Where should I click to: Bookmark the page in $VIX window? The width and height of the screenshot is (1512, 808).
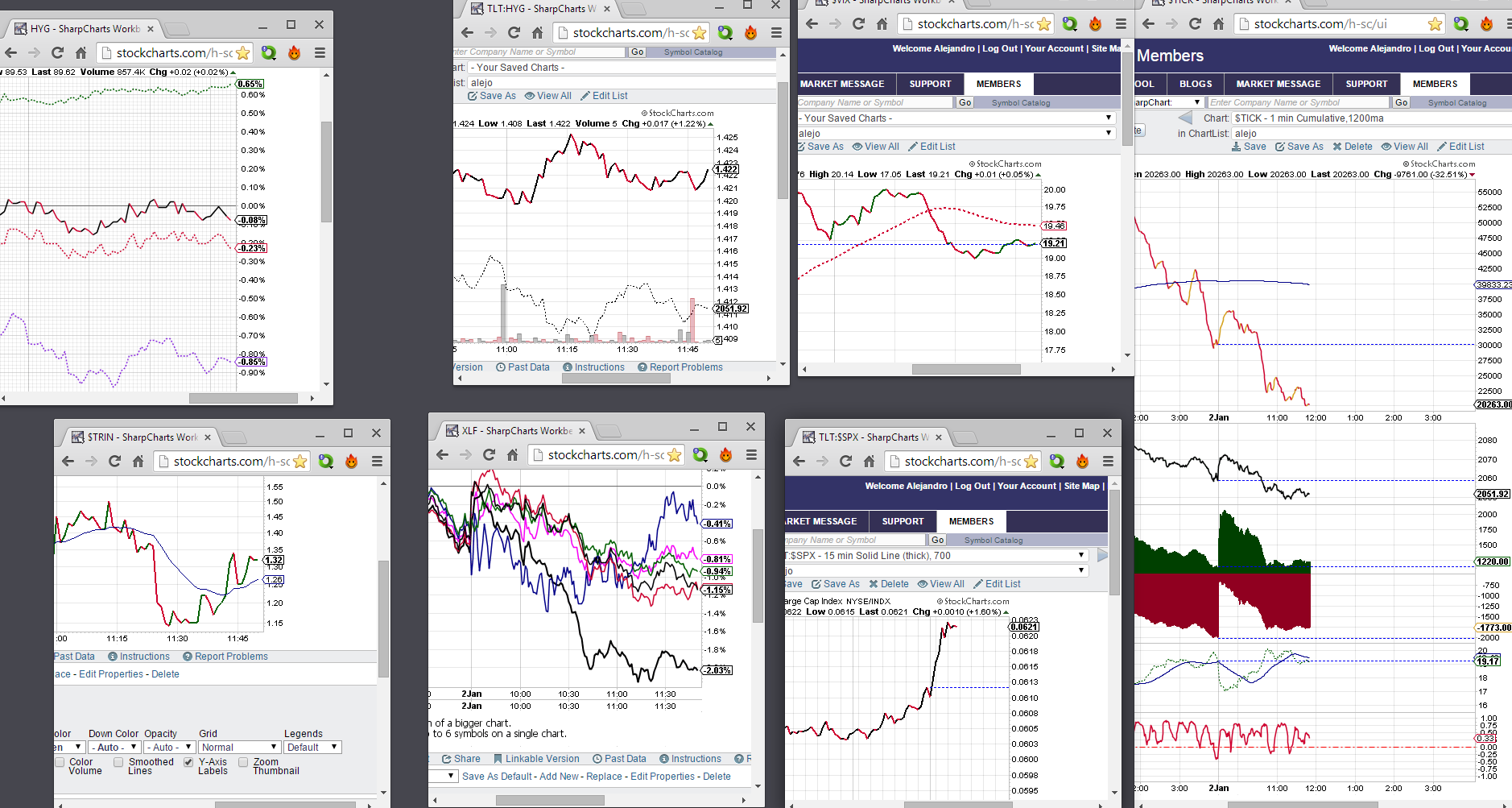[1043, 24]
